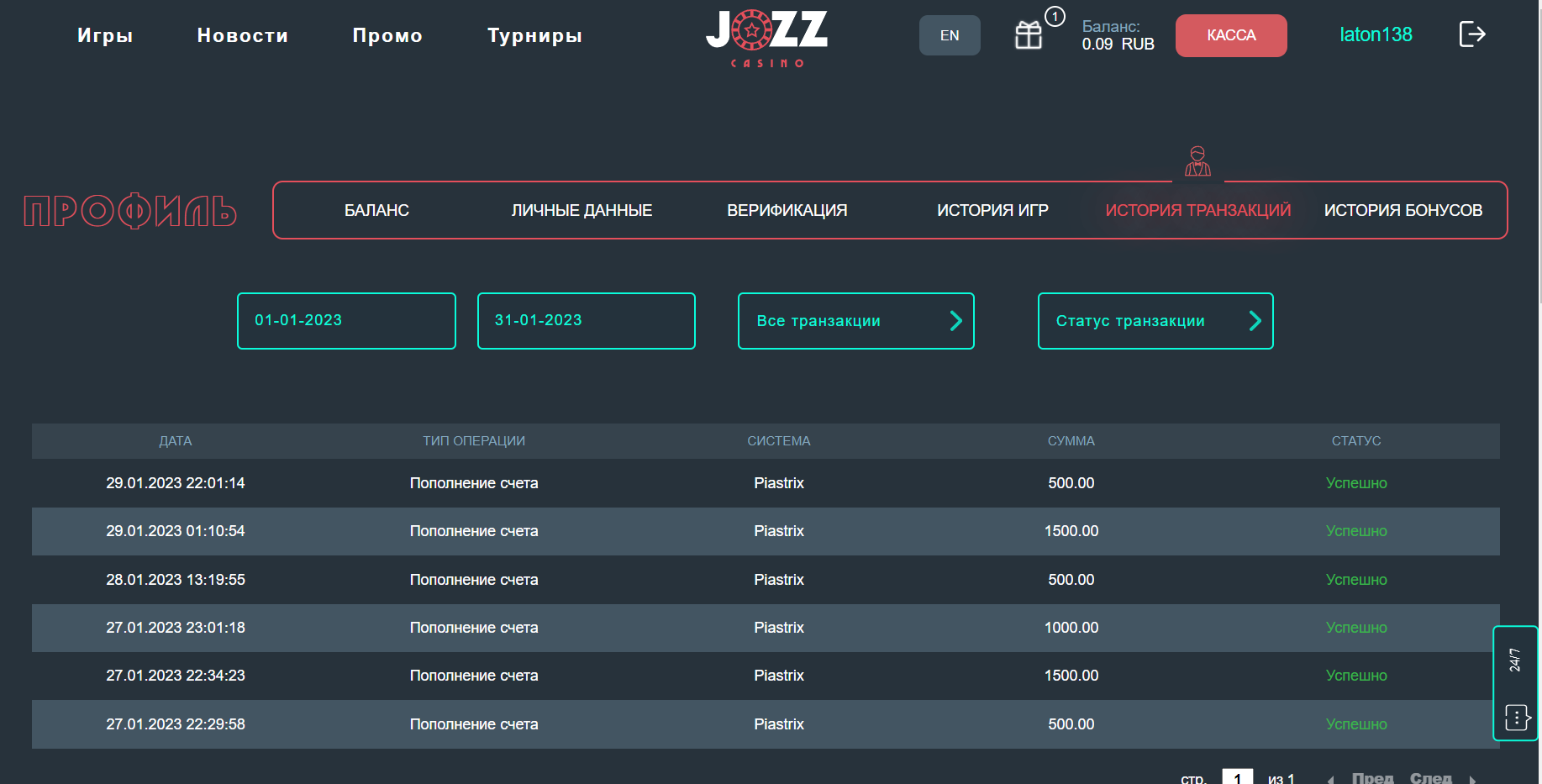Click the Jozz Casino logo
This screenshot has width=1542, height=784.
[x=766, y=38]
